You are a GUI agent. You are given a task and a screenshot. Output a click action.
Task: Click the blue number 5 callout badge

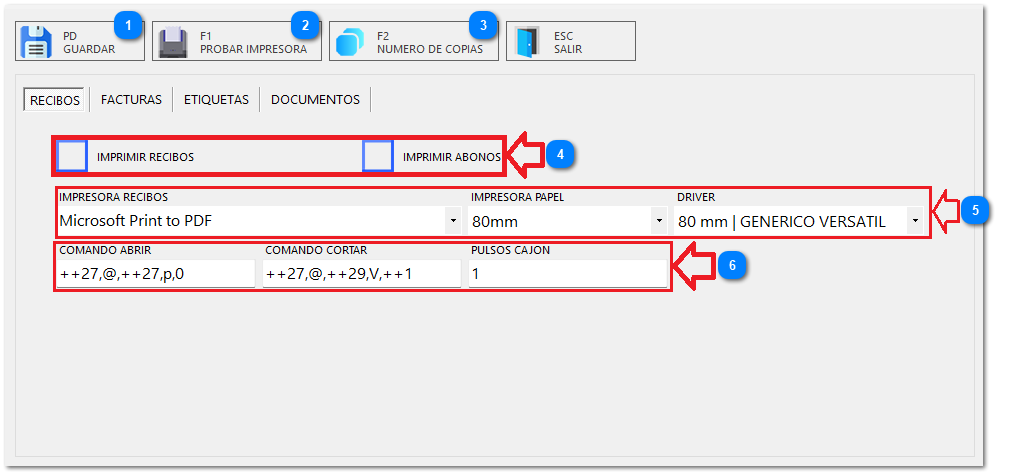click(975, 210)
